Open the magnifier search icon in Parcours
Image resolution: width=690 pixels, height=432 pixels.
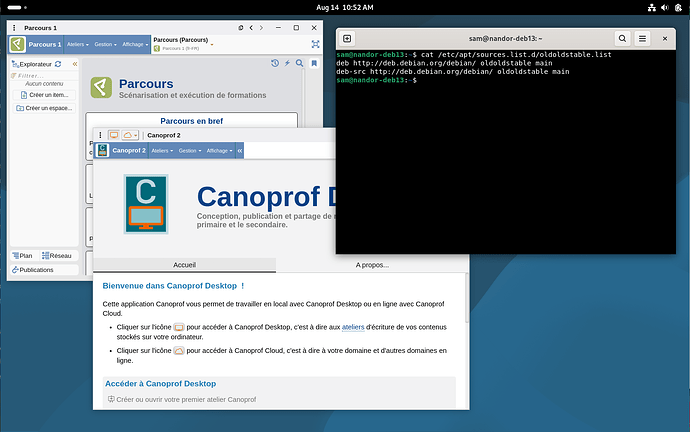coord(299,64)
